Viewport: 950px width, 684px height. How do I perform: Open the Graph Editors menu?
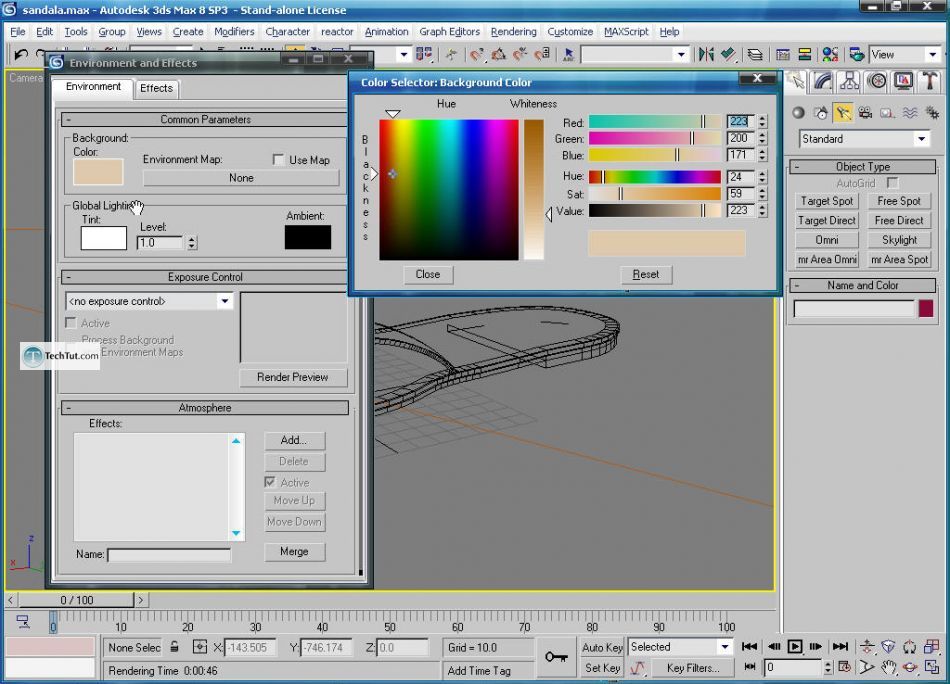click(450, 32)
